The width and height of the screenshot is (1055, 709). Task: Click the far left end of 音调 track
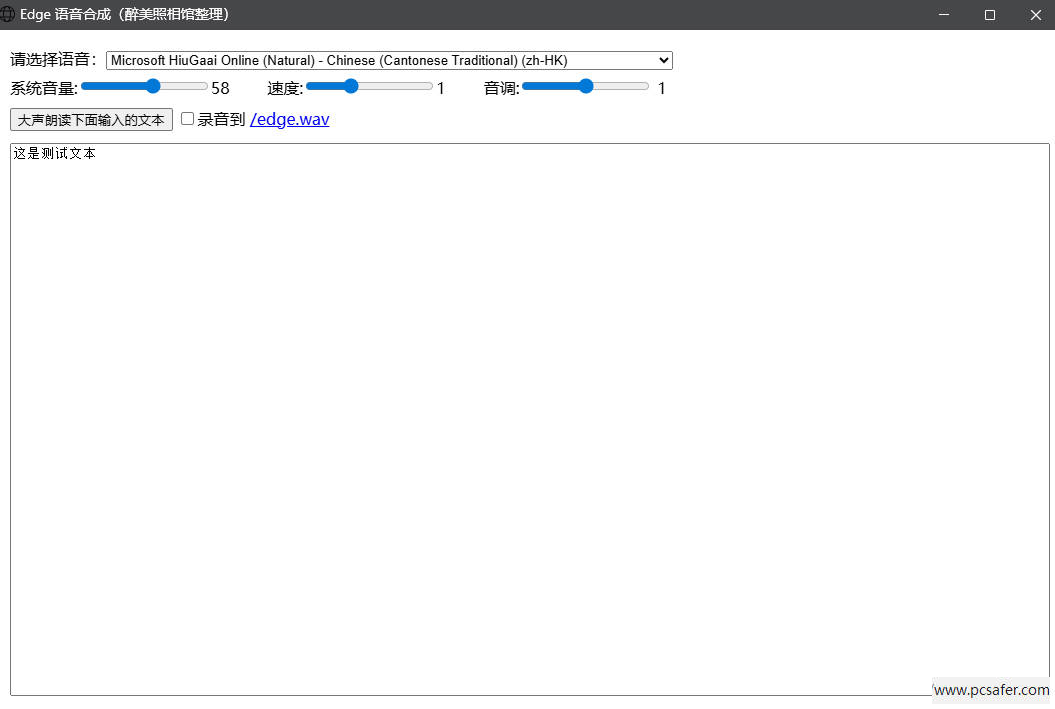(525, 87)
